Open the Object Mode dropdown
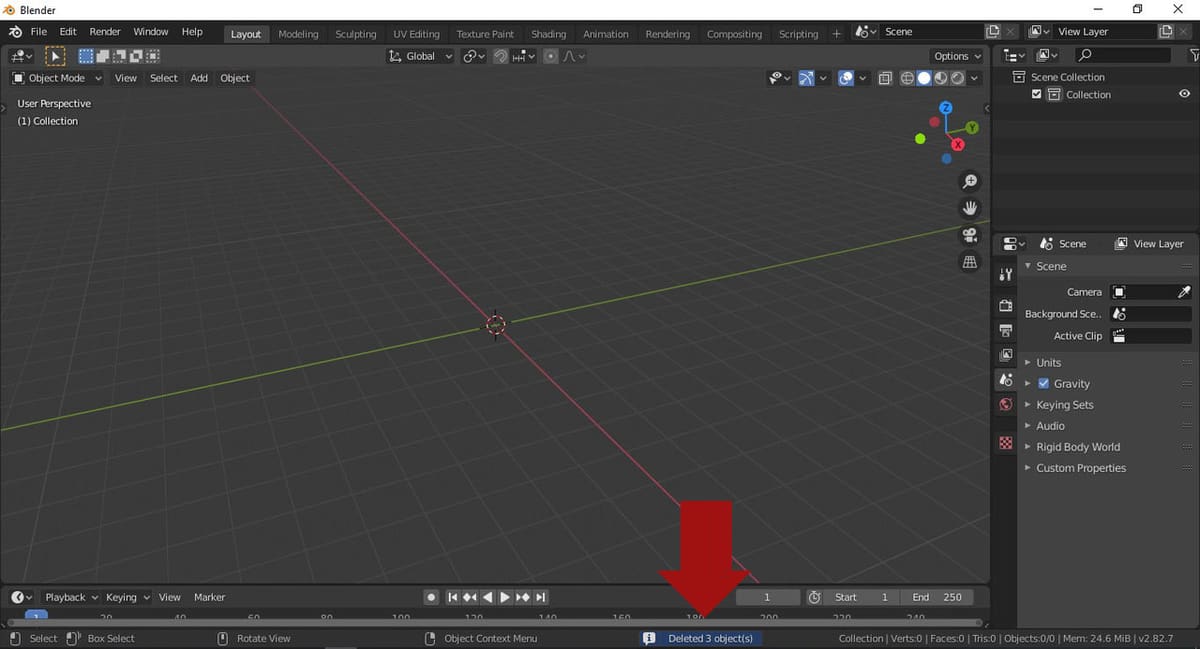 pyautogui.click(x=56, y=78)
